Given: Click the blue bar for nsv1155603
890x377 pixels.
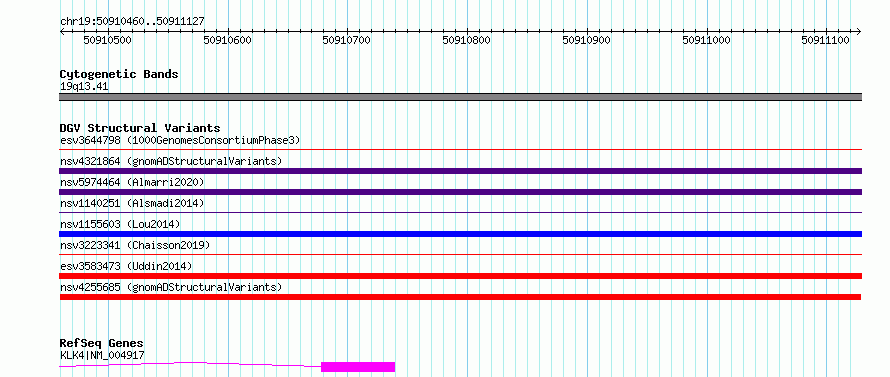Looking at the screenshot, I should pos(460,234).
